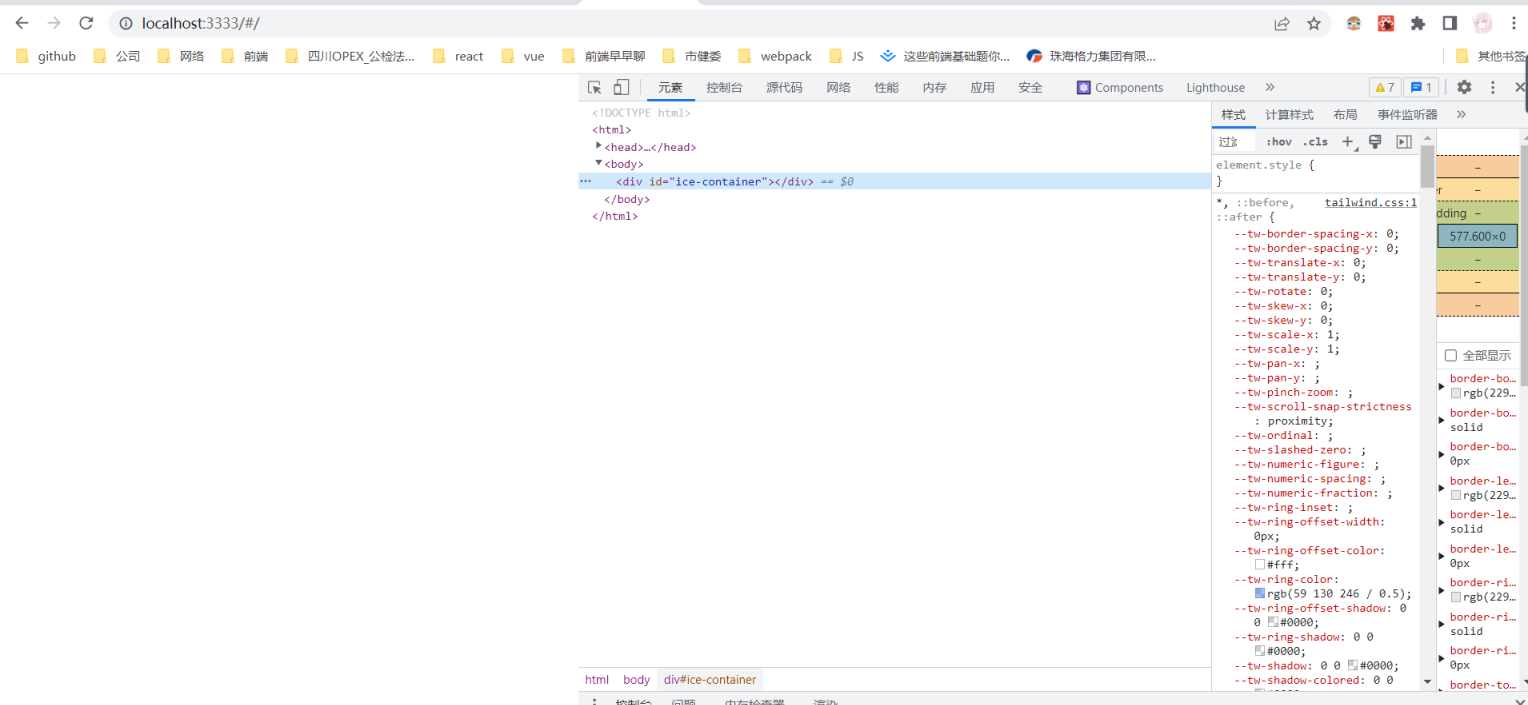The height and width of the screenshot is (705, 1528).
Task: Toggle the computed styles sidebar icon
Action: pyautogui.click(x=1403, y=142)
